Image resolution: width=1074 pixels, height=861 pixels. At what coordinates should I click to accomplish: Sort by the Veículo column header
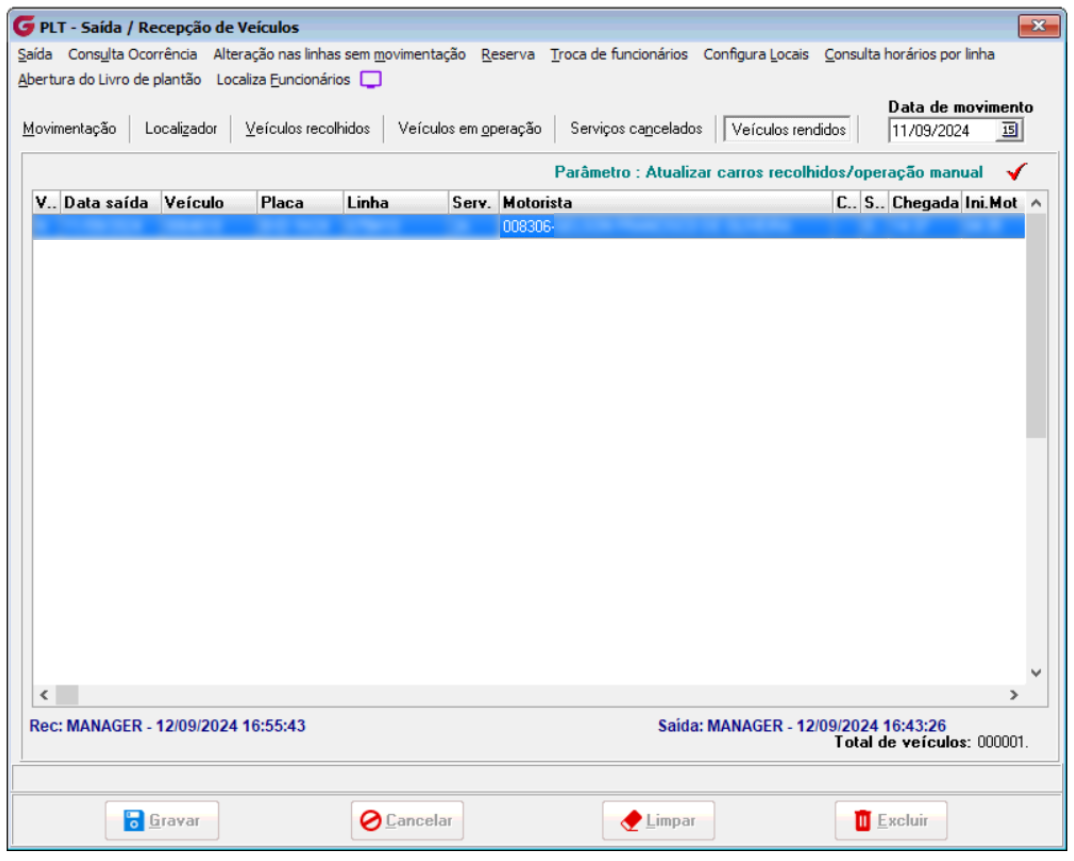tap(209, 203)
